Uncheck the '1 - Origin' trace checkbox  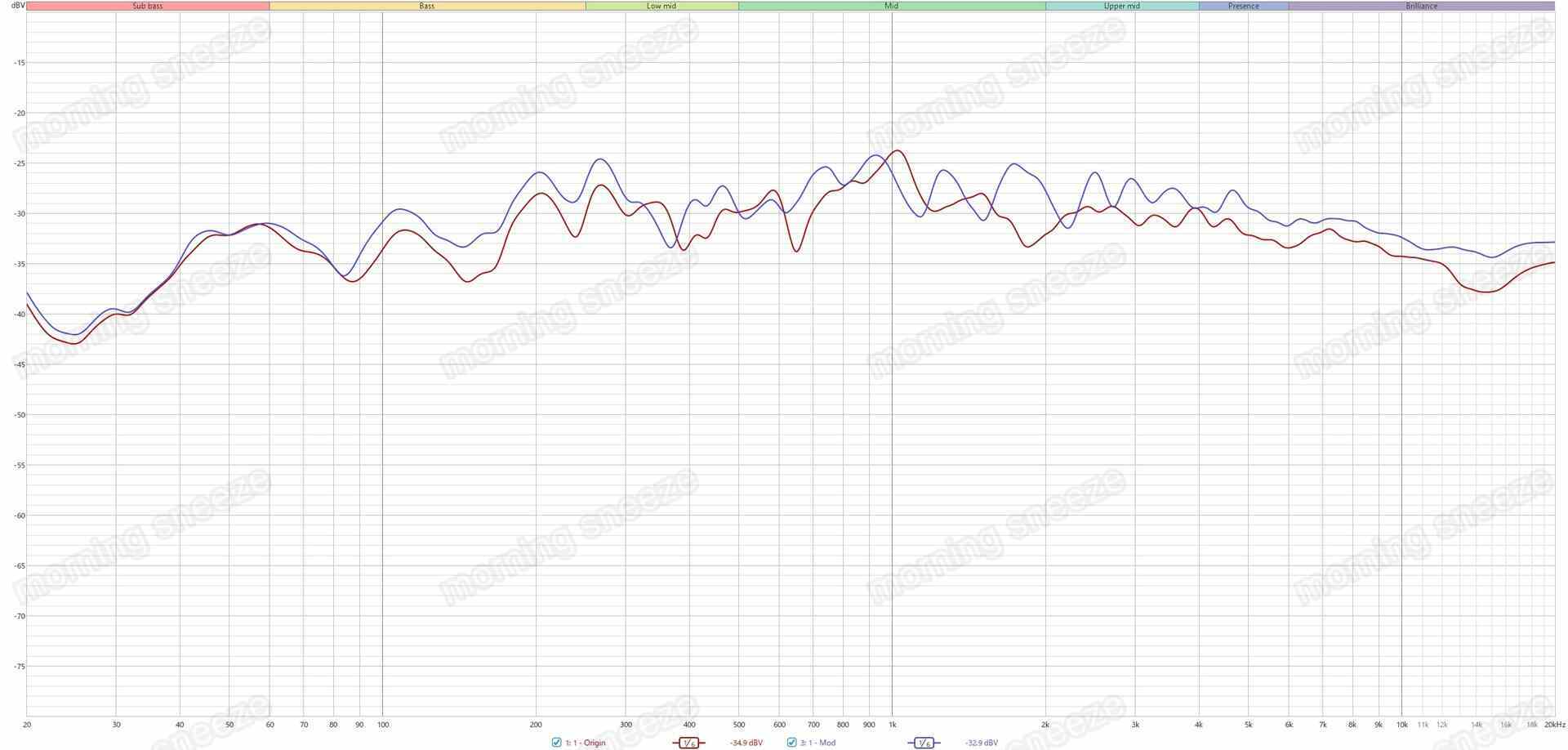556,743
